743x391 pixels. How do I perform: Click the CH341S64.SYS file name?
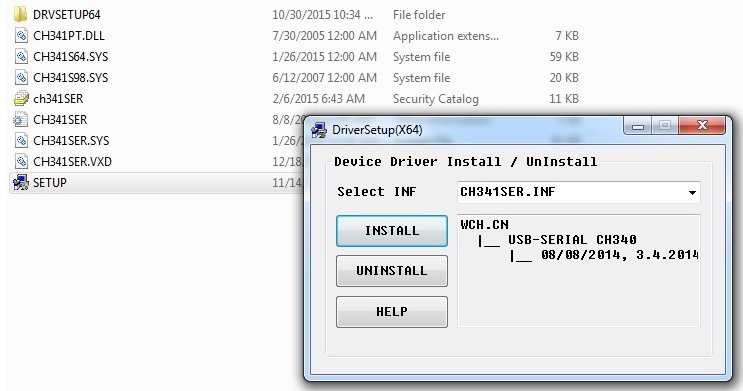pos(71,56)
